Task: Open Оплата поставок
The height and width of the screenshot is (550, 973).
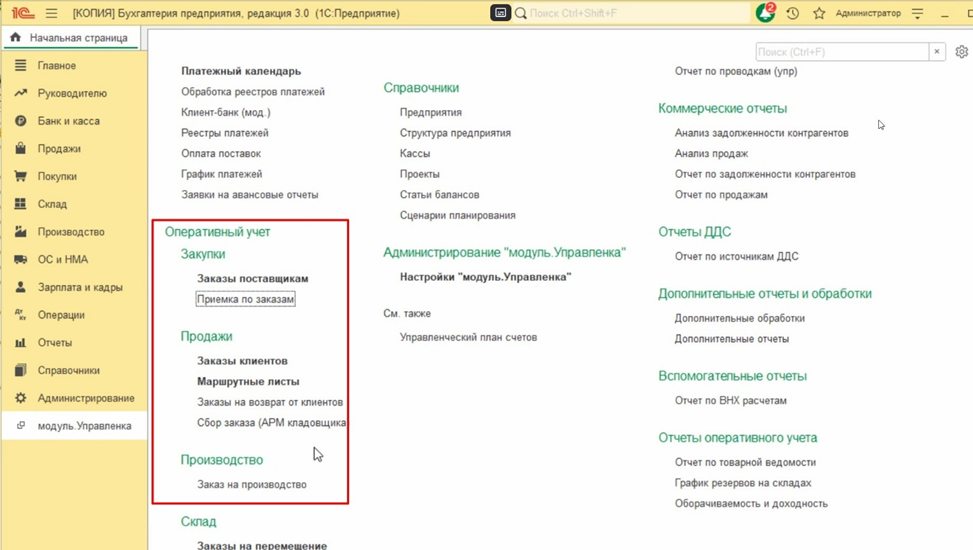Action: pos(221,153)
